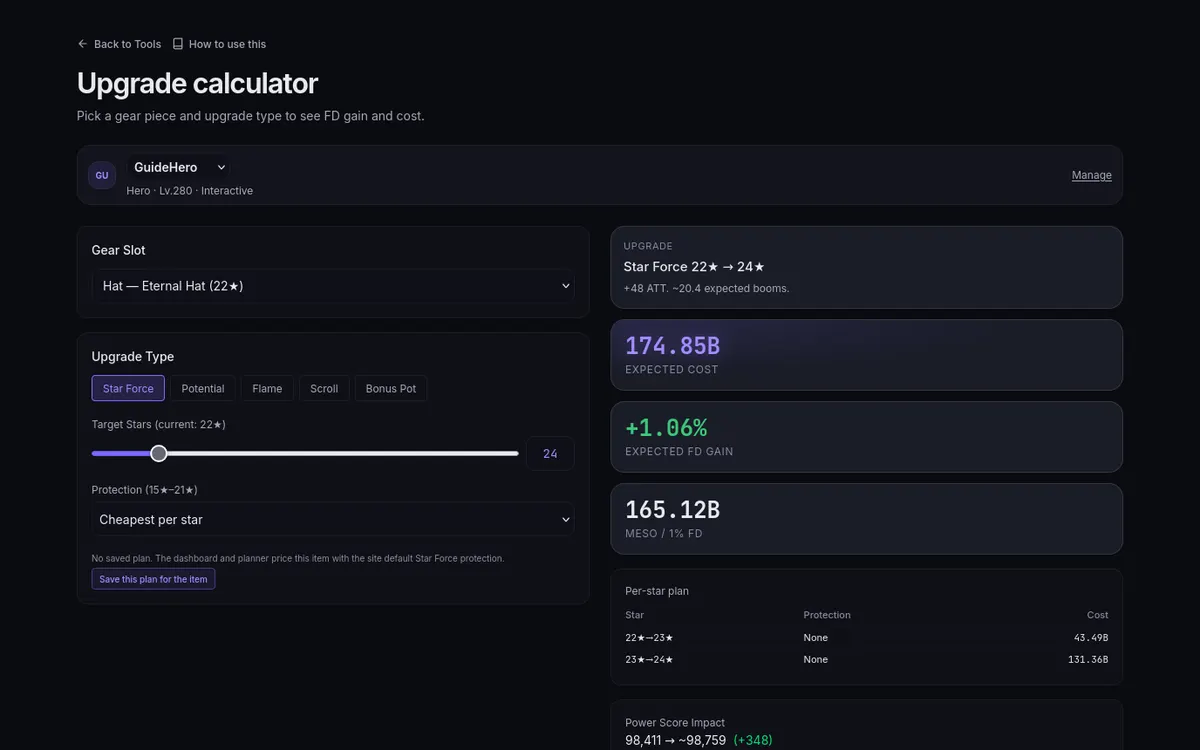
Task: Click the Target Stars slider handle
Action: click(158, 453)
